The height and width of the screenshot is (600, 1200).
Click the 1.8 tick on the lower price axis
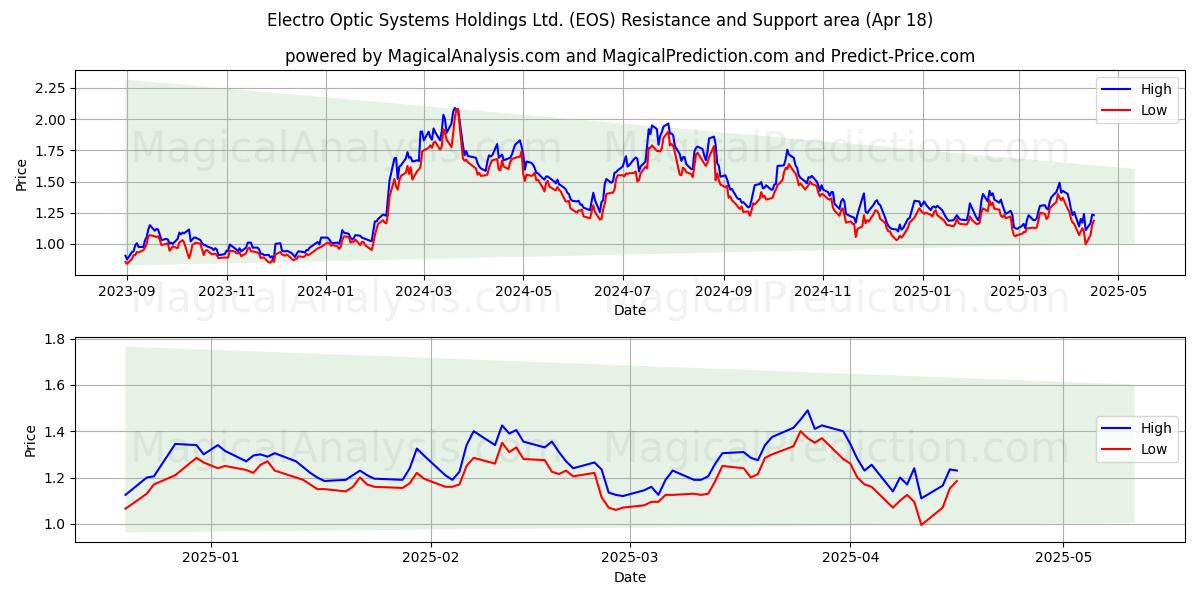(x=54, y=339)
